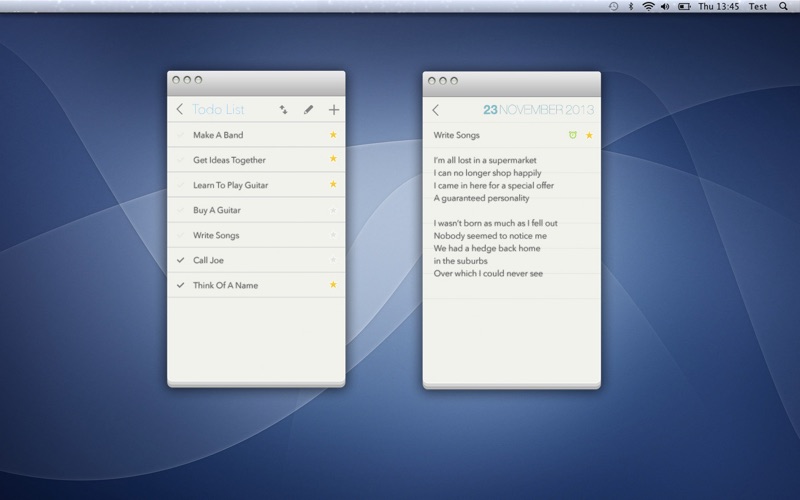Toggle the star in the Write Songs note

tap(589, 135)
